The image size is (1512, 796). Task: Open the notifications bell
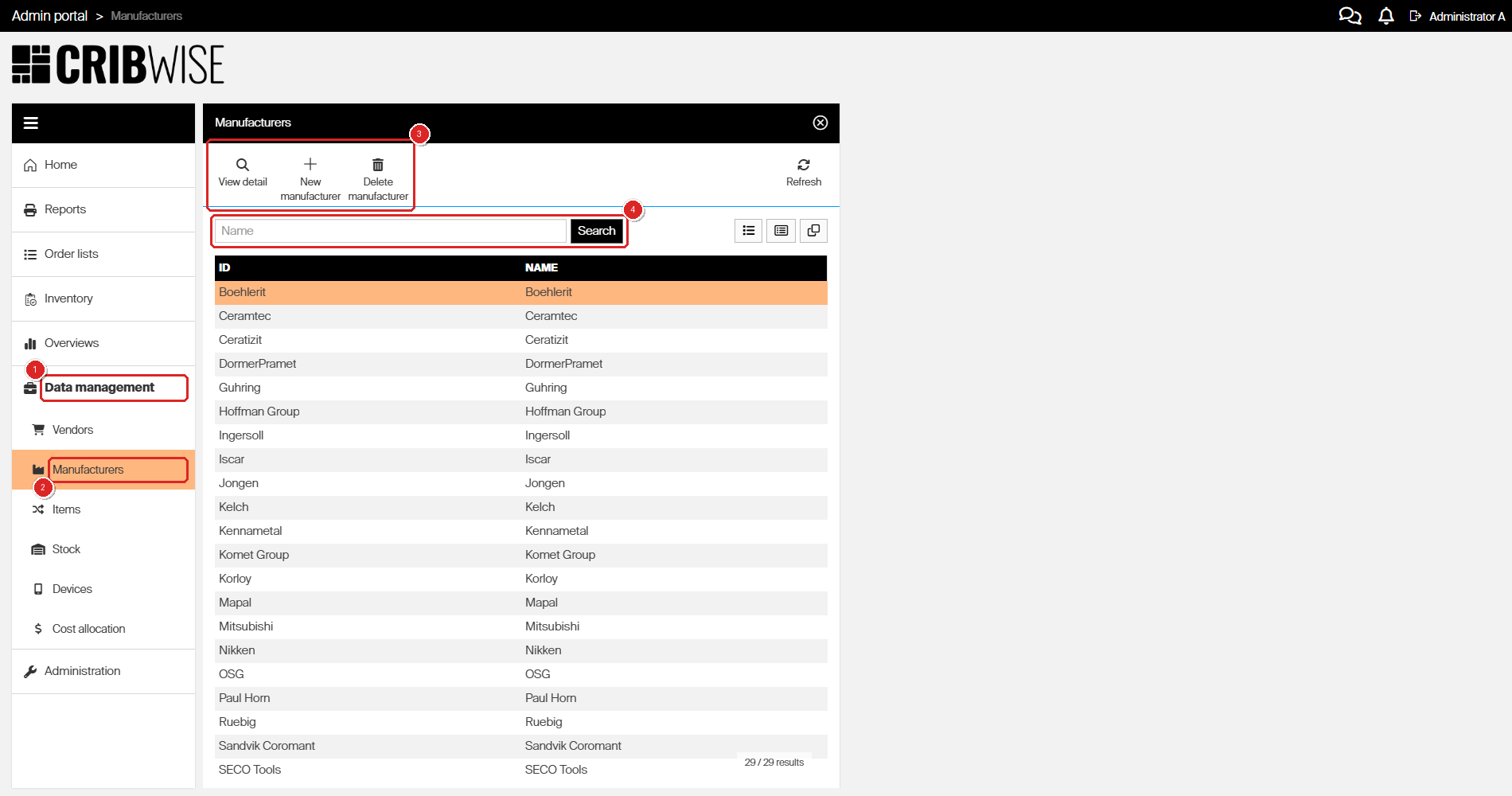(1386, 16)
